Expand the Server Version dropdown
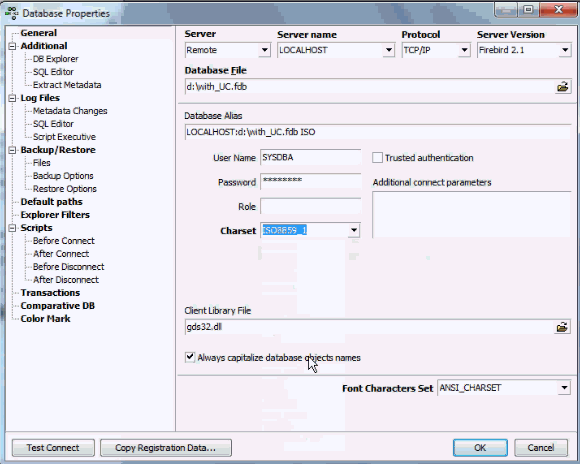The image size is (580, 464). pos(565,50)
